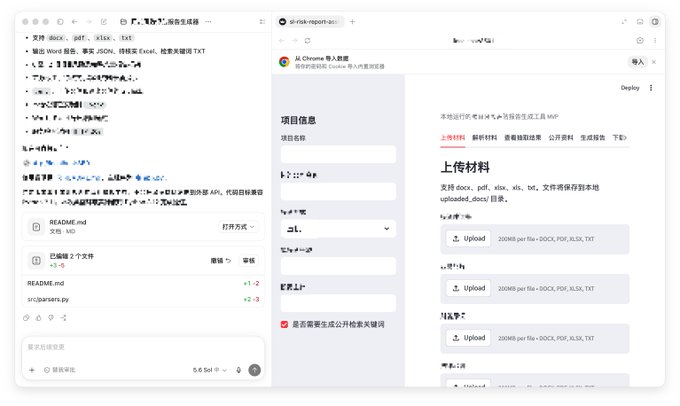680x406 pixels.
Task: Click the third Upload button
Action: 468,338
